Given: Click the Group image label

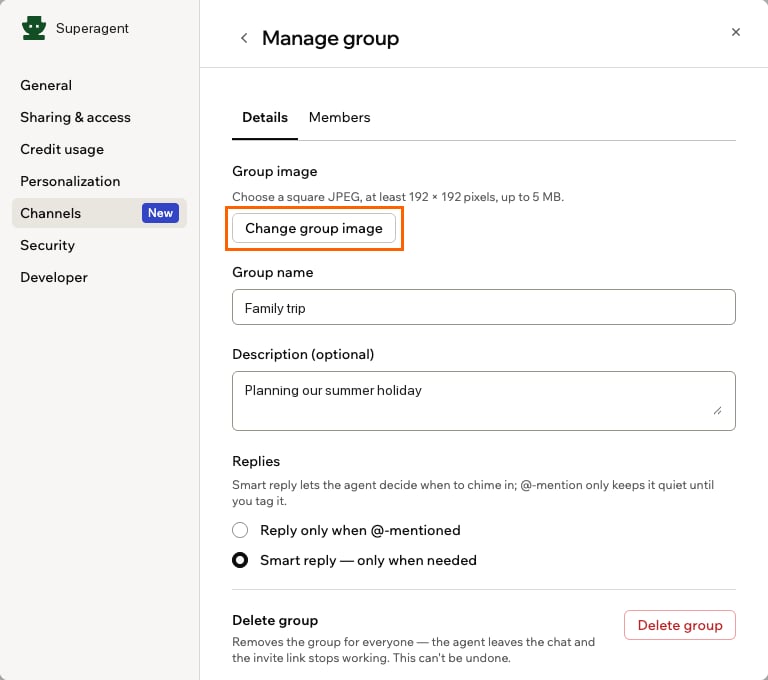Looking at the screenshot, I should [x=275, y=171].
